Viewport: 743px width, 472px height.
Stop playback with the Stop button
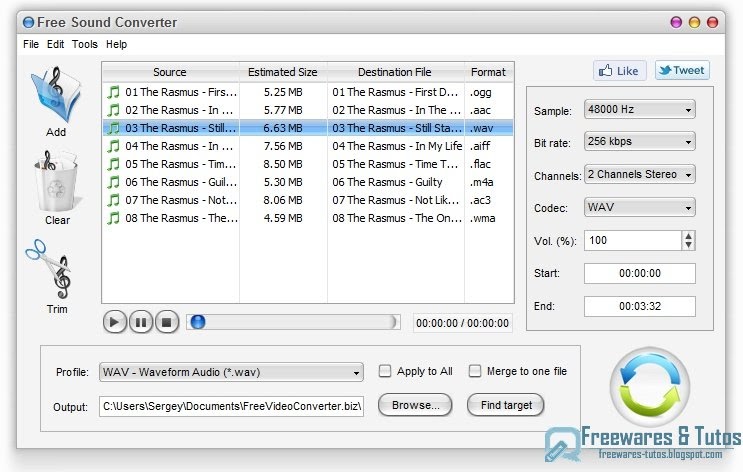tap(167, 322)
